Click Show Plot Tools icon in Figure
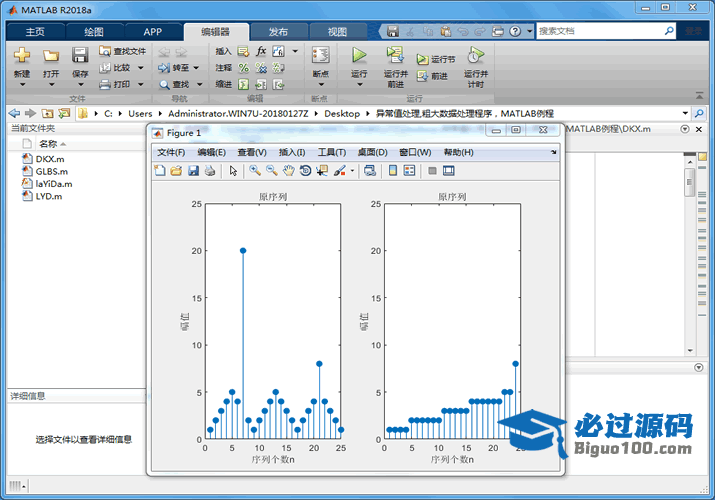This screenshot has width=715, height=500. click(x=449, y=170)
